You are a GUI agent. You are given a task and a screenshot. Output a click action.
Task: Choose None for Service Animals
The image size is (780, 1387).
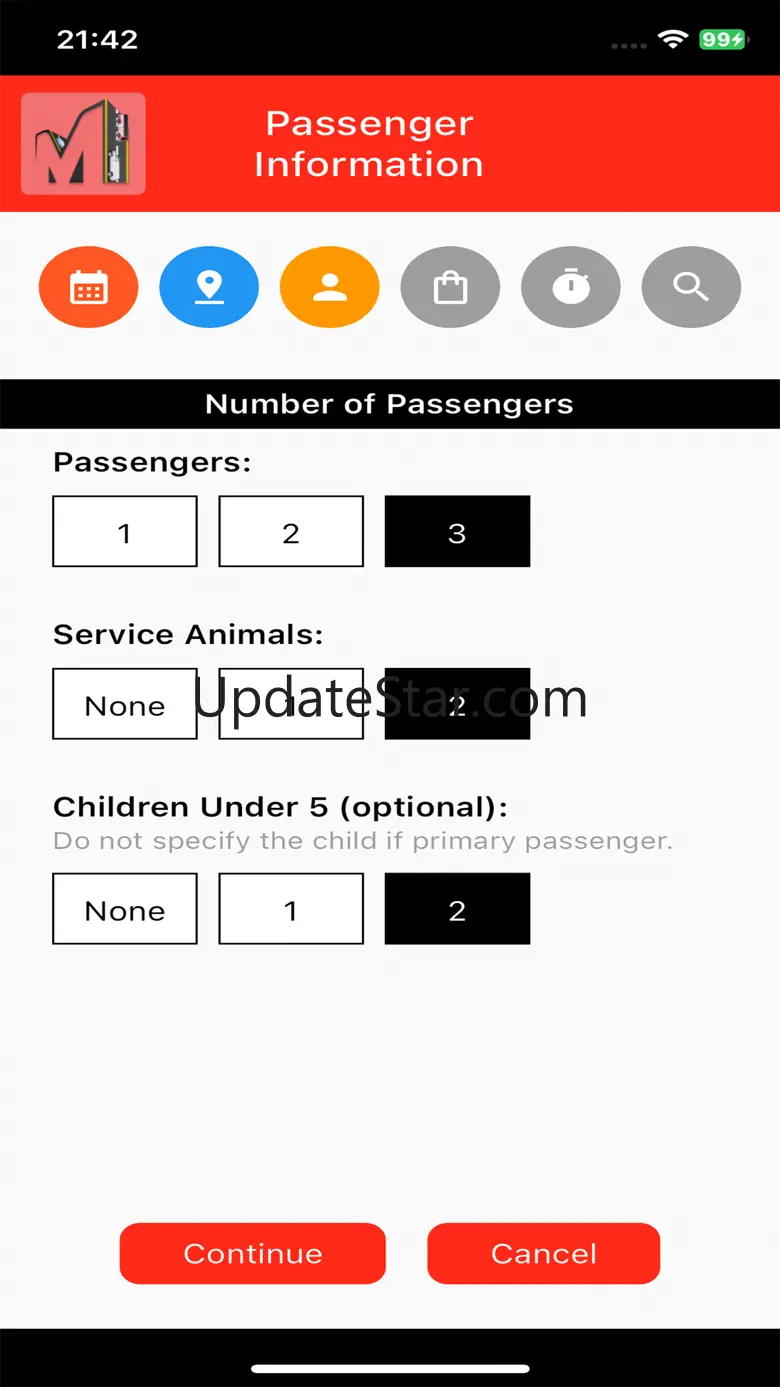coord(125,704)
